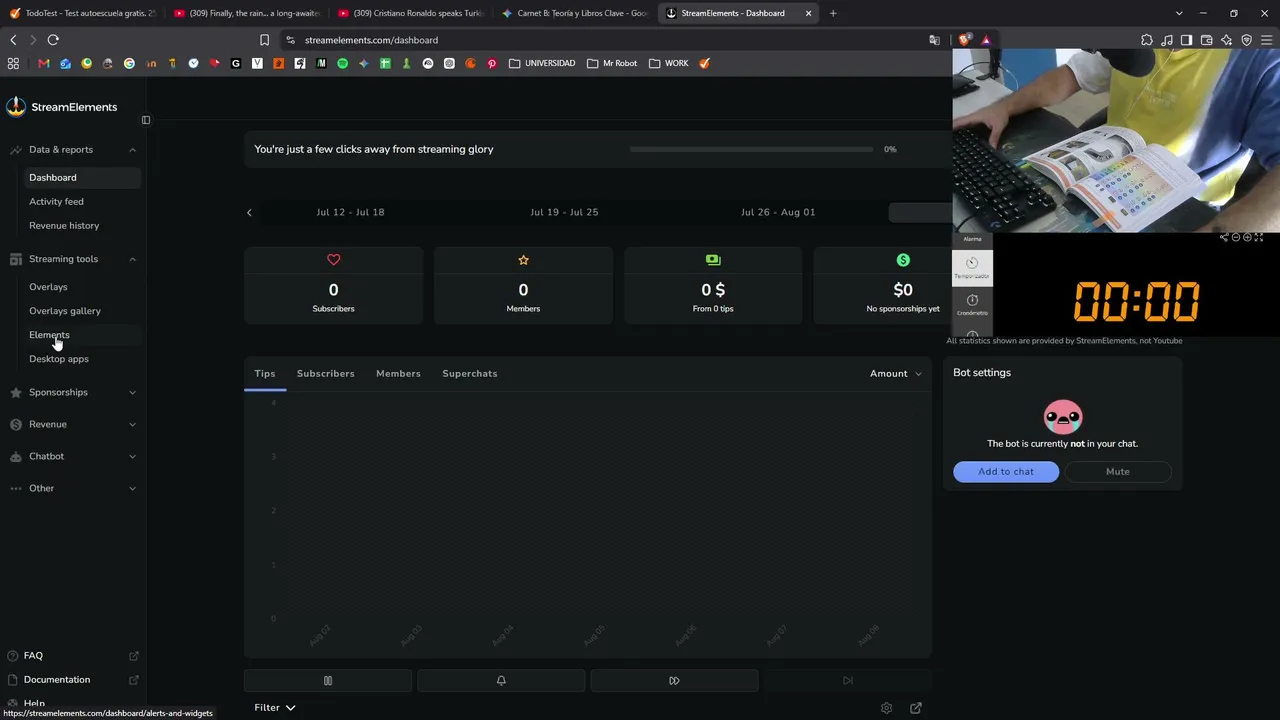This screenshot has width=1280, height=720.
Task: Open Overlays gallery in the sidebar
Action: coord(83,311)
